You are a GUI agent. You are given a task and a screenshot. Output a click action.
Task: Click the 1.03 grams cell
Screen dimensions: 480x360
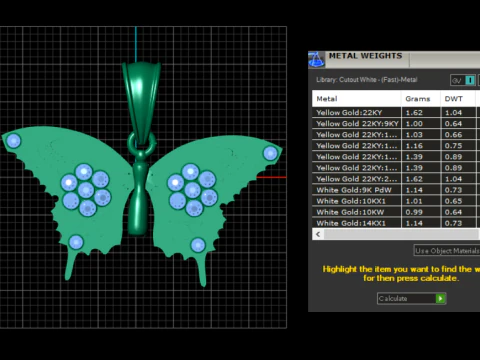point(421,135)
